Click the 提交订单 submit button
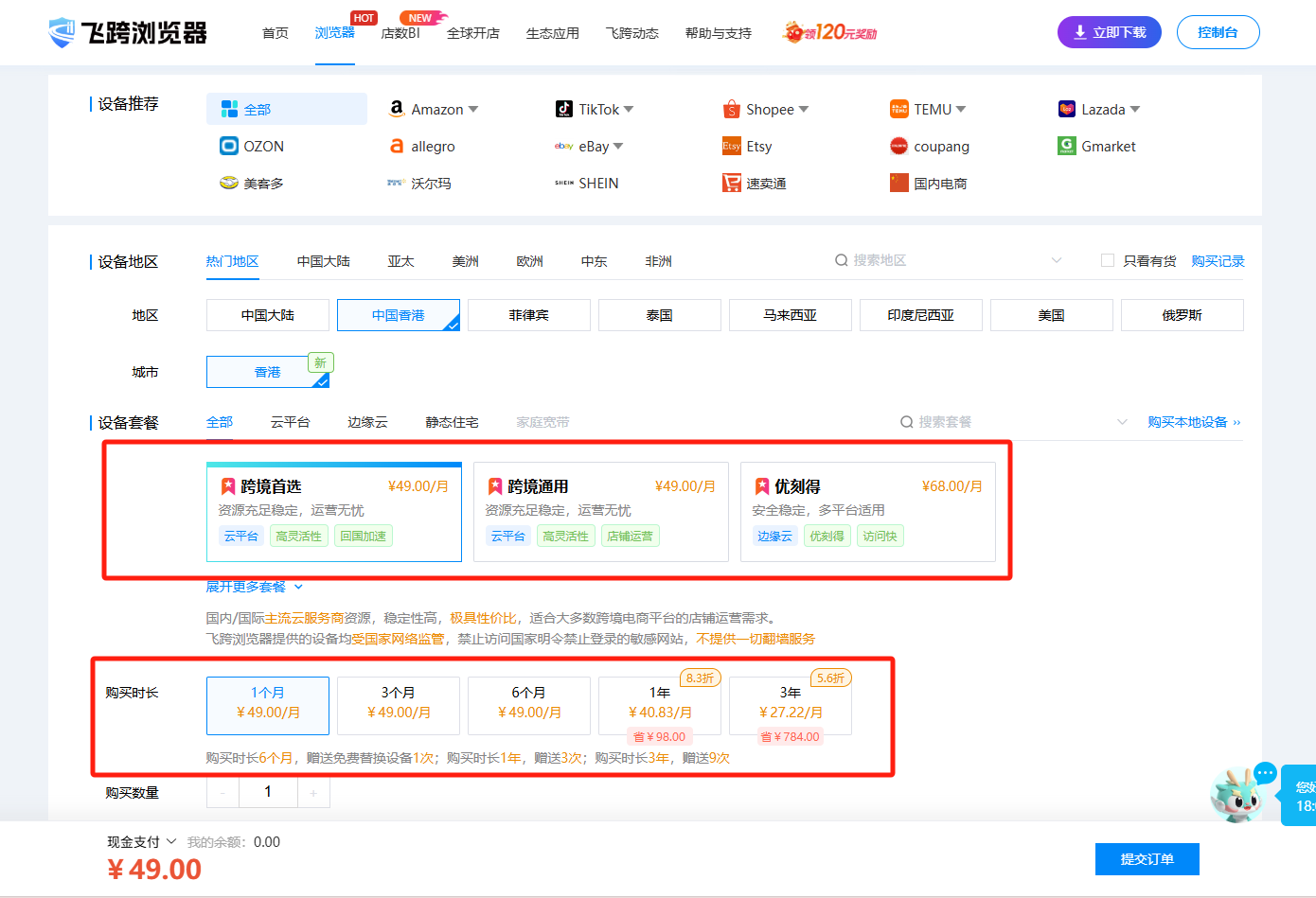The width and height of the screenshot is (1316, 898). (x=1147, y=859)
